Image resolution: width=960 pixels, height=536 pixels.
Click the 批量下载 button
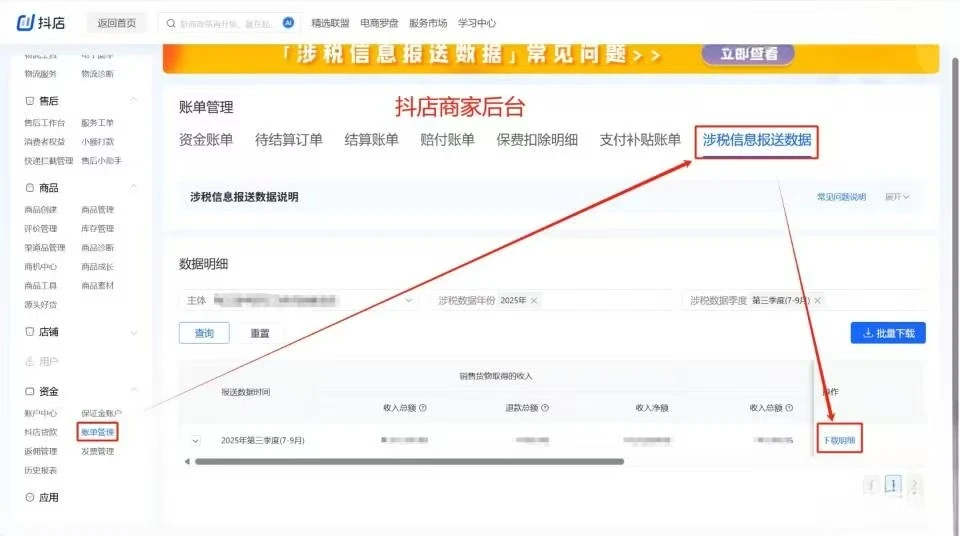pos(887,333)
